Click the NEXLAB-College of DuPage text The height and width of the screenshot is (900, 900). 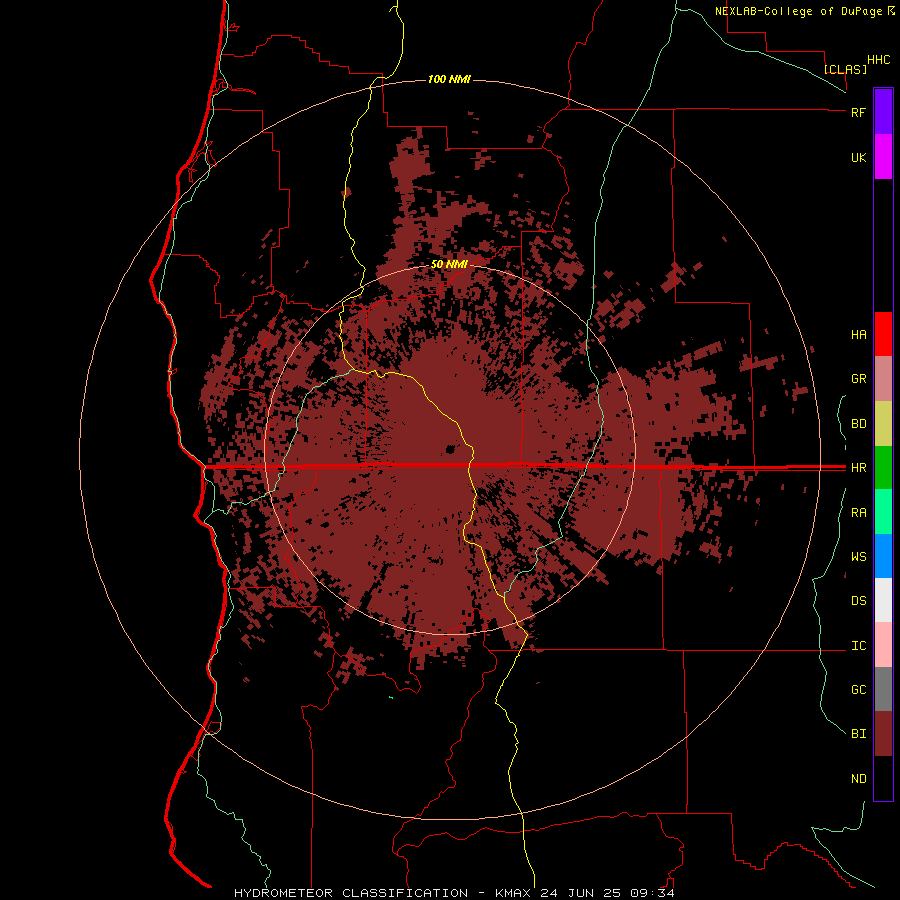click(799, 11)
